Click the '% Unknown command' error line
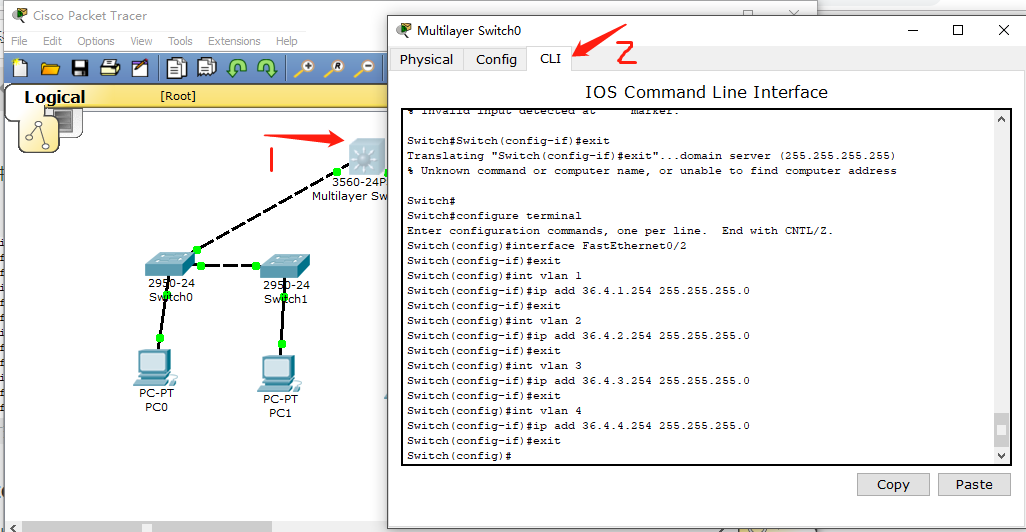Image resolution: width=1026 pixels, height=532 pixels. [652, 171]
